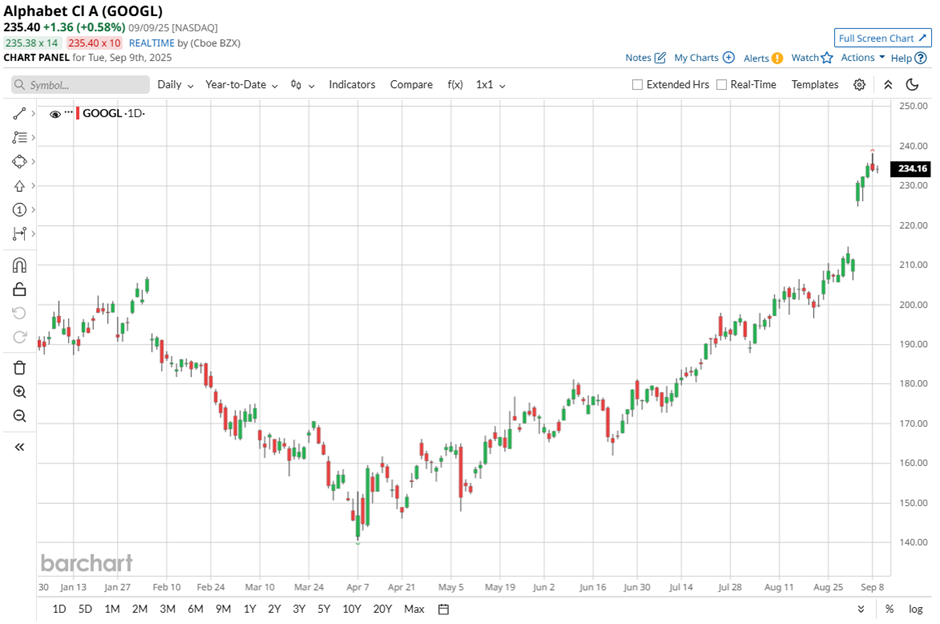Viewport: 940px width, 624px height.
Task: Open the Indicators menu
Action: (352, 85)
